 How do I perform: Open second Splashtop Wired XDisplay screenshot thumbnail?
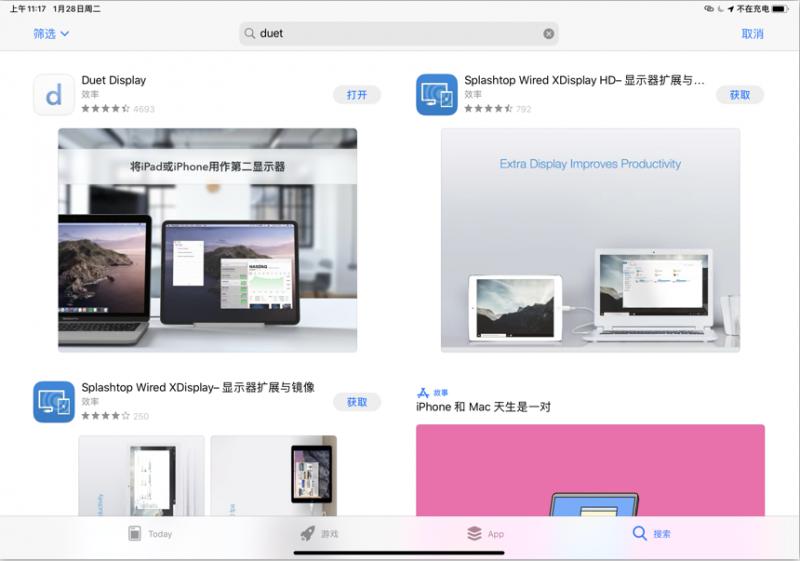pyautogui.click(x=273, y=475)
